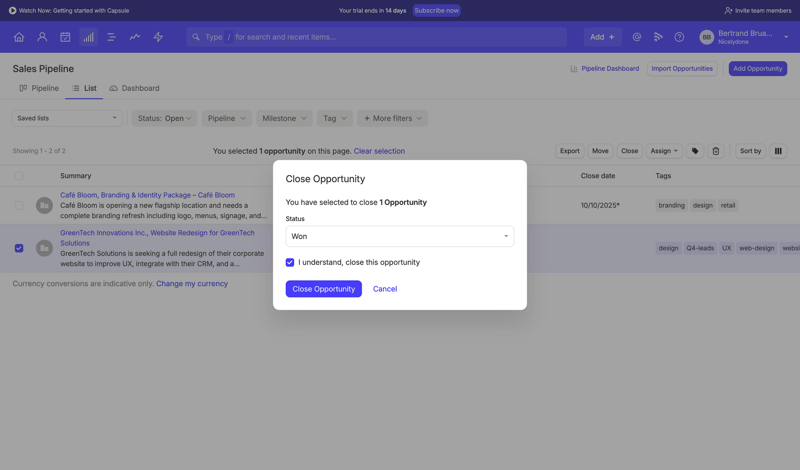The height and width of the screenshot is (470, 800).
Task: Click the Move button
Action: 600,151
